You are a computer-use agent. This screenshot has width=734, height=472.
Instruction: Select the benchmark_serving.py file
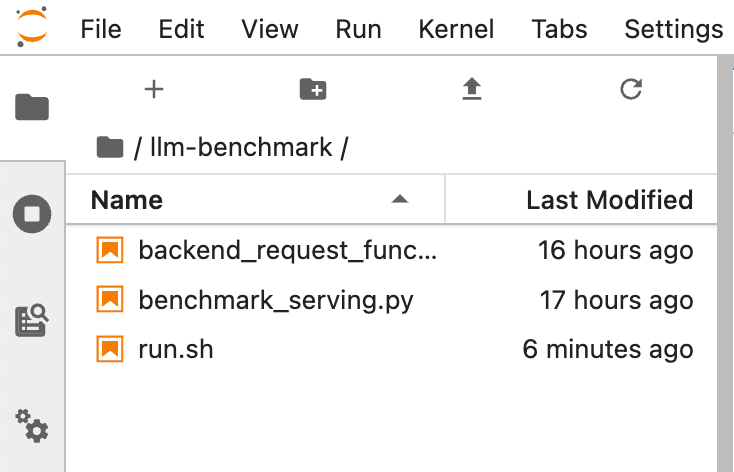coord(391,300)
